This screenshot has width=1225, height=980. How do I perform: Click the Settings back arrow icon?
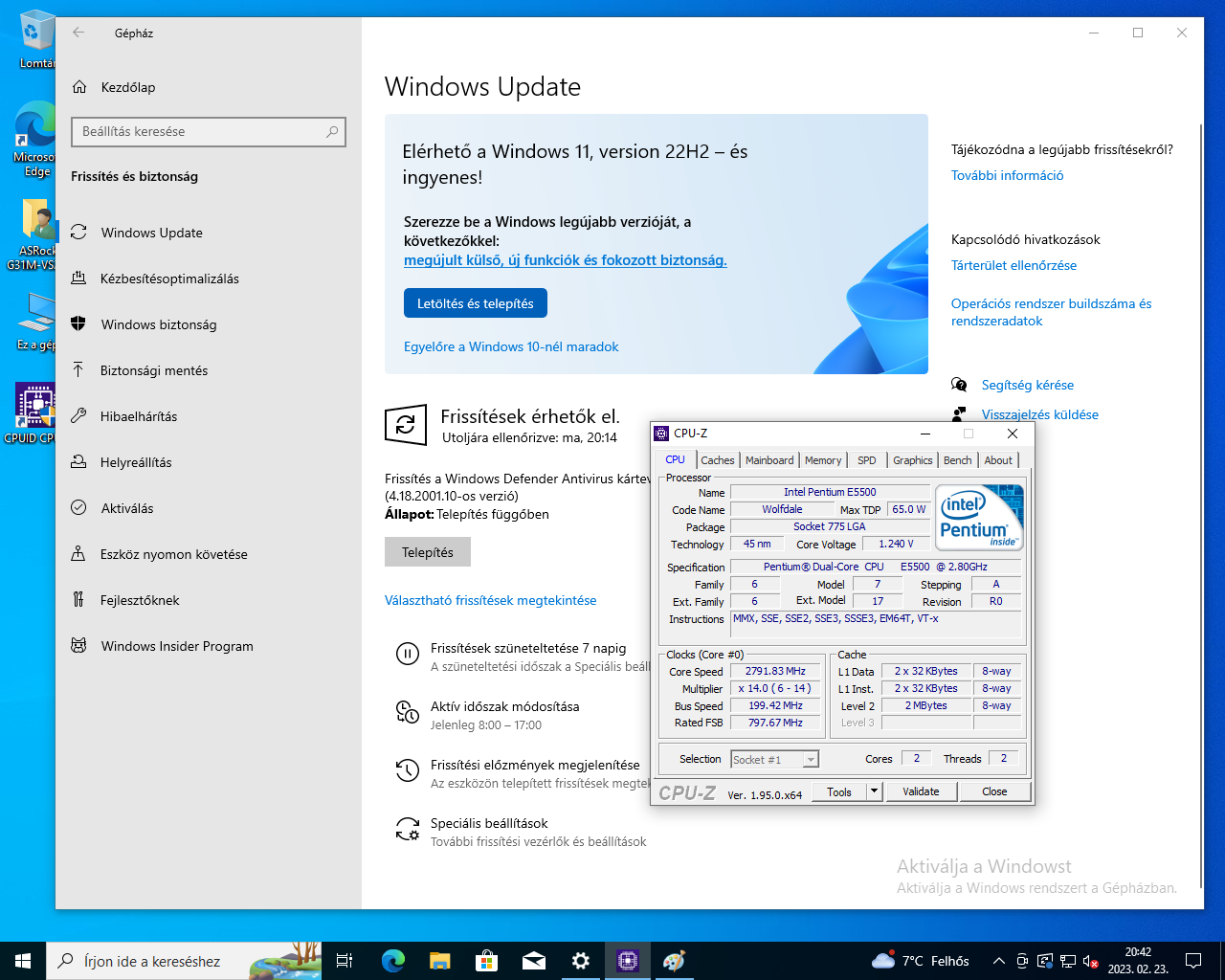[78, 33]
